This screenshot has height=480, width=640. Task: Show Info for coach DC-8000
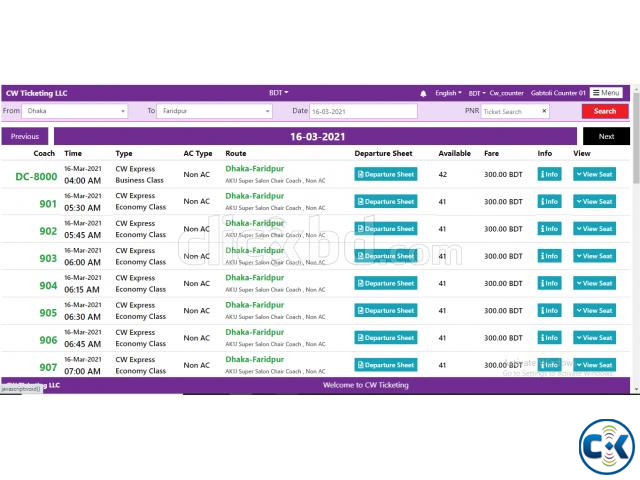tap(549, 174)
